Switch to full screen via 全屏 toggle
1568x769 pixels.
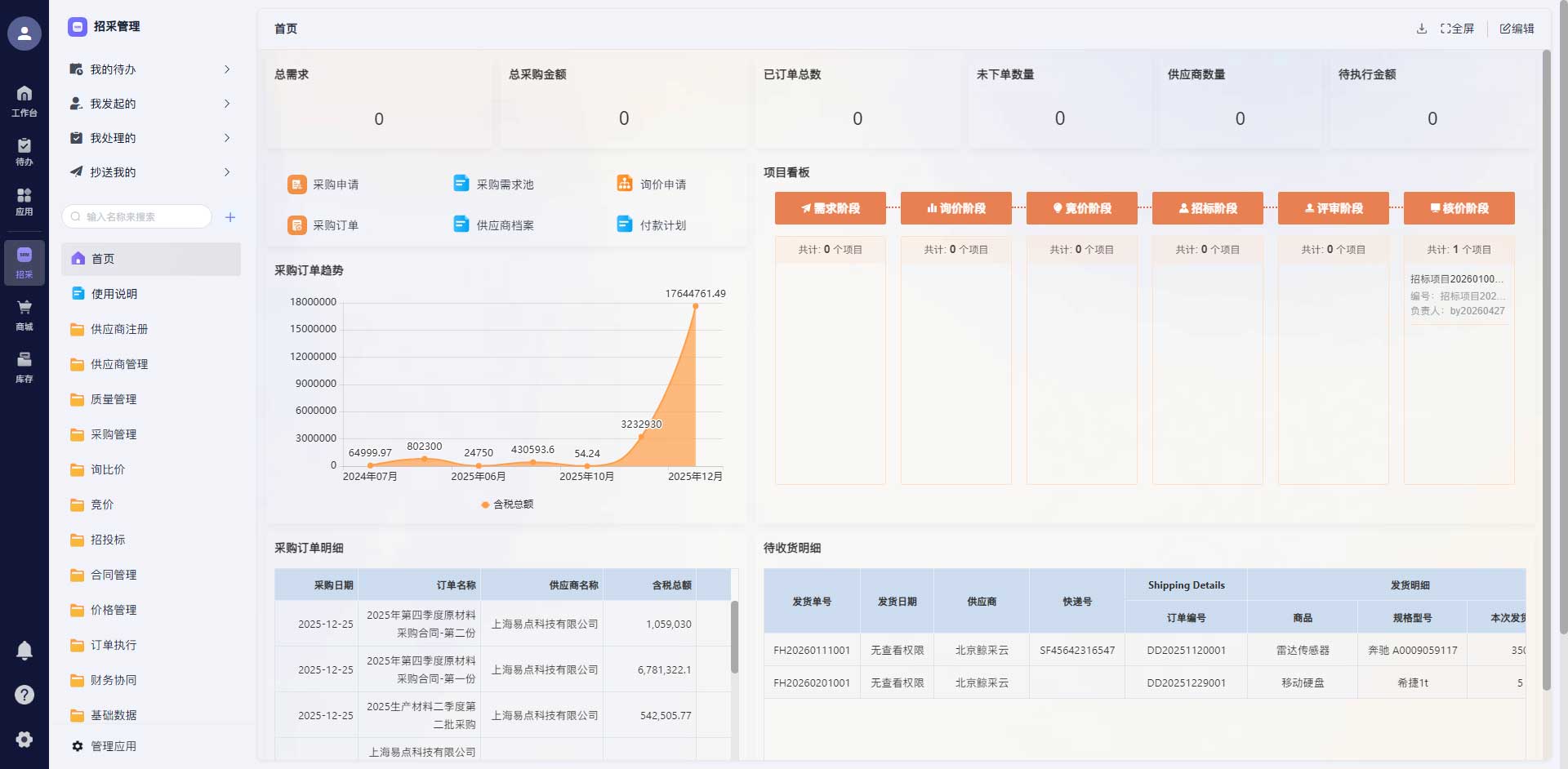1457,28
